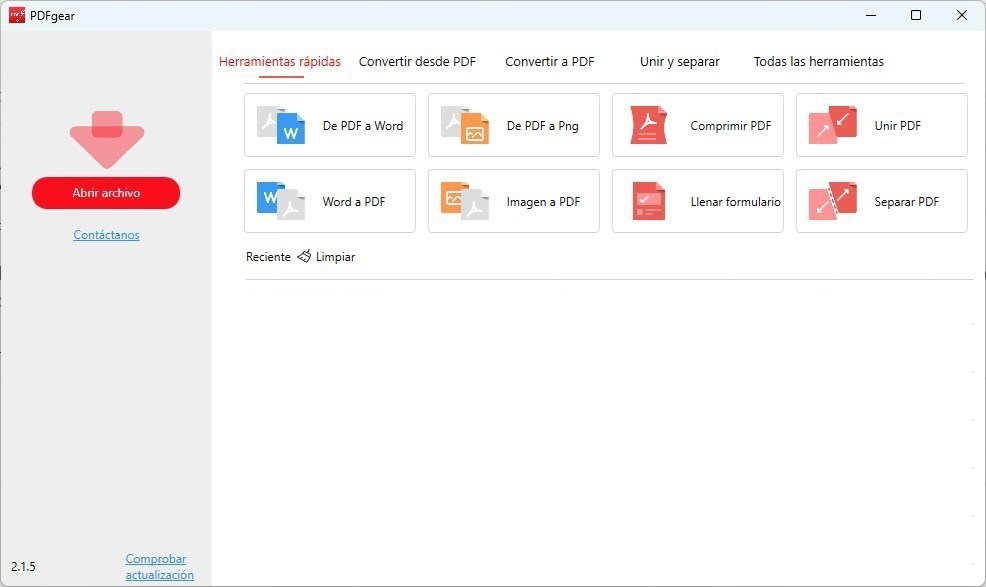This screenshot has height=587, width=986.
Task: Select the Herramientas rápidas tab
Action: pyautogui.click(x=280, y=61)
